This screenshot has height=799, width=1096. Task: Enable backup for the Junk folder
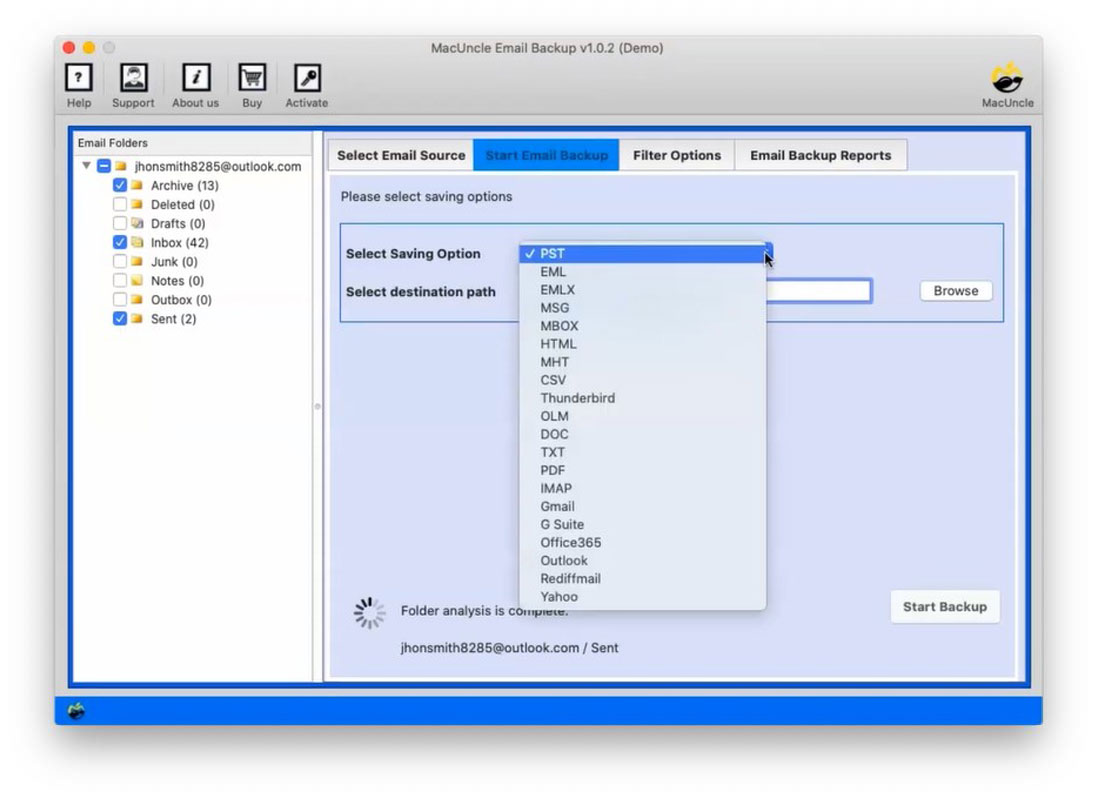pos(120,261)
